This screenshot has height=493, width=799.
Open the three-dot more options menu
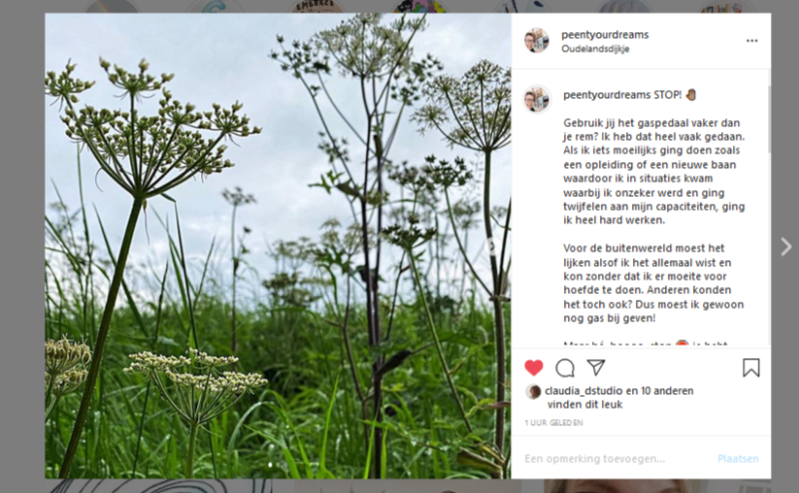(x=752, y=41)
